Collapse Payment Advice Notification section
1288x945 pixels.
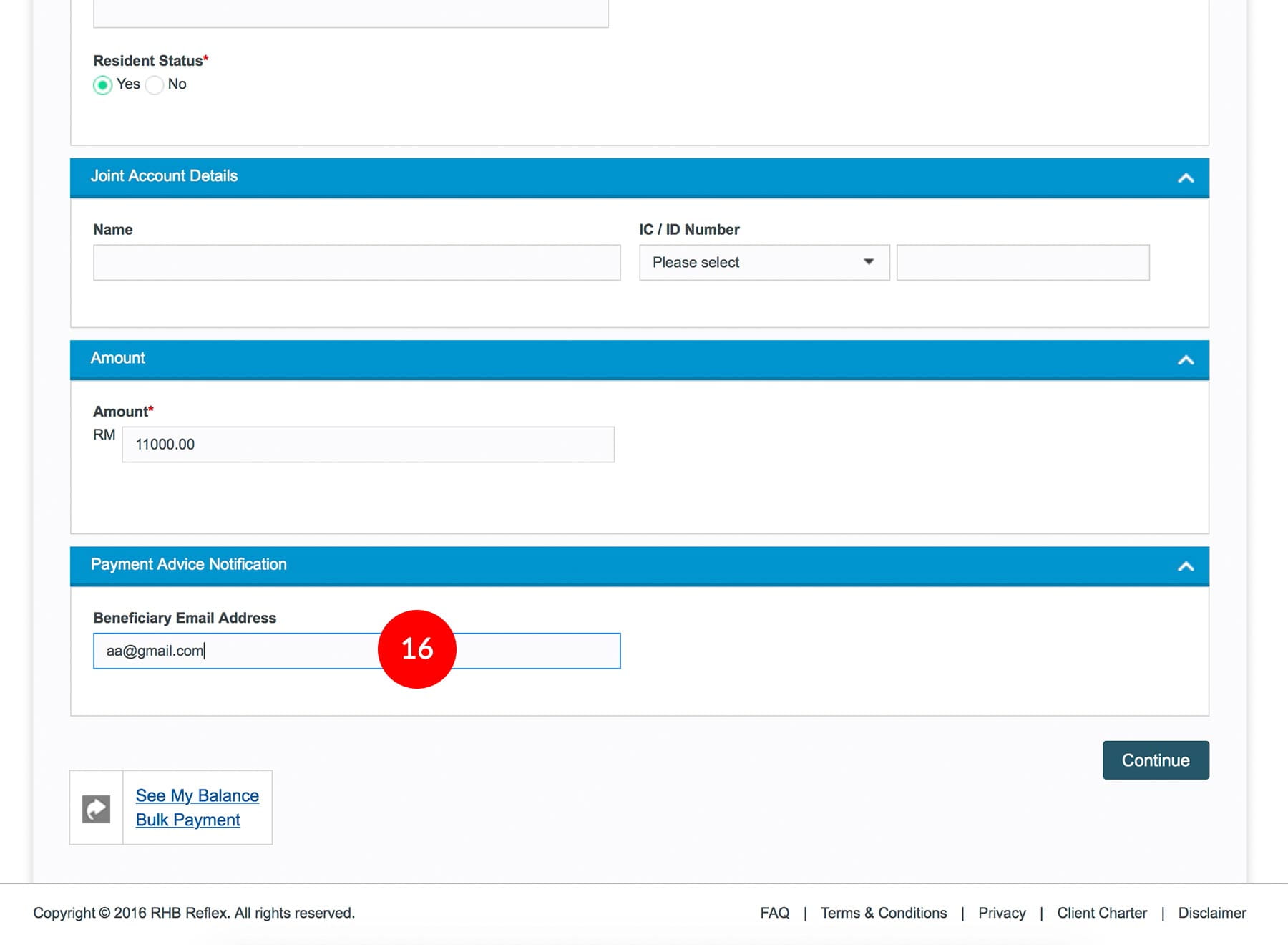tap(1185, 566)
